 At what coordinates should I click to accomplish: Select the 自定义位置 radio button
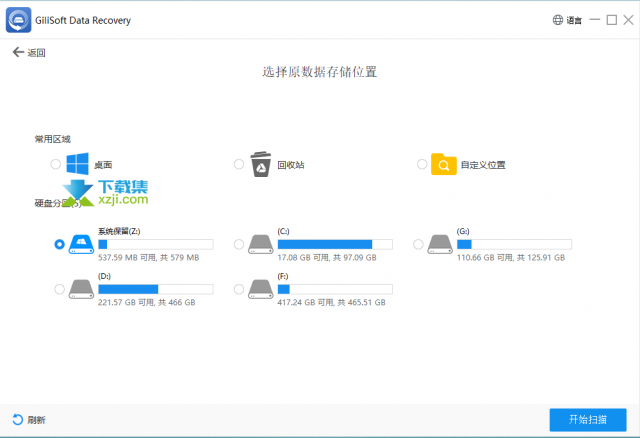tap(422, 164)
